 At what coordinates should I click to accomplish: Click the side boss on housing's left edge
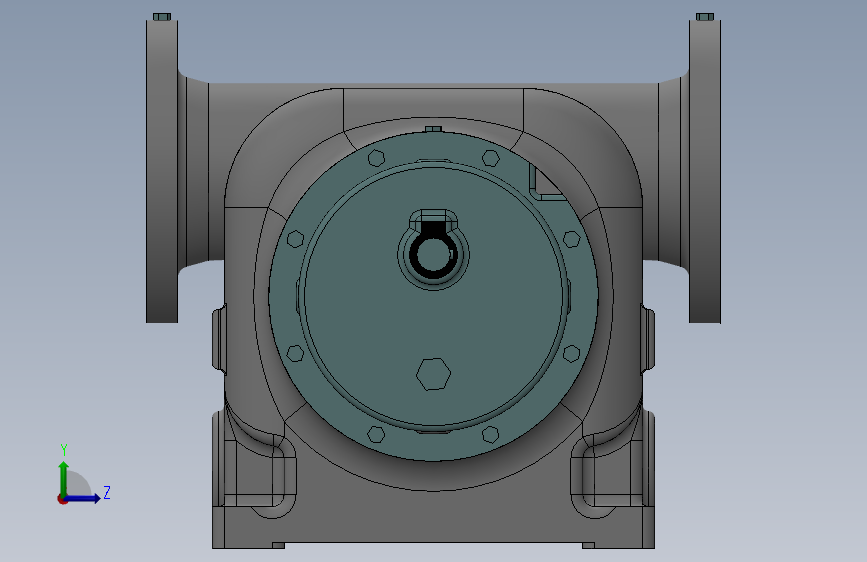click(x=220, y=339)
